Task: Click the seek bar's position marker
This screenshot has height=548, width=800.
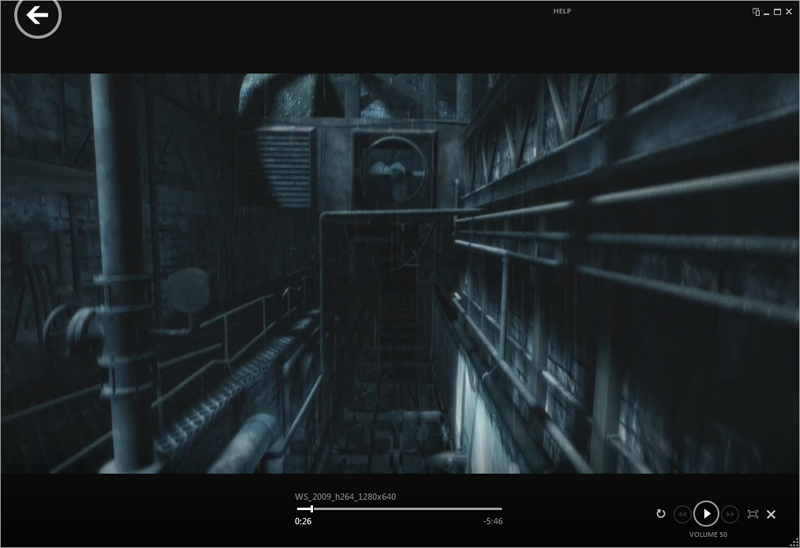Action: 311,509
